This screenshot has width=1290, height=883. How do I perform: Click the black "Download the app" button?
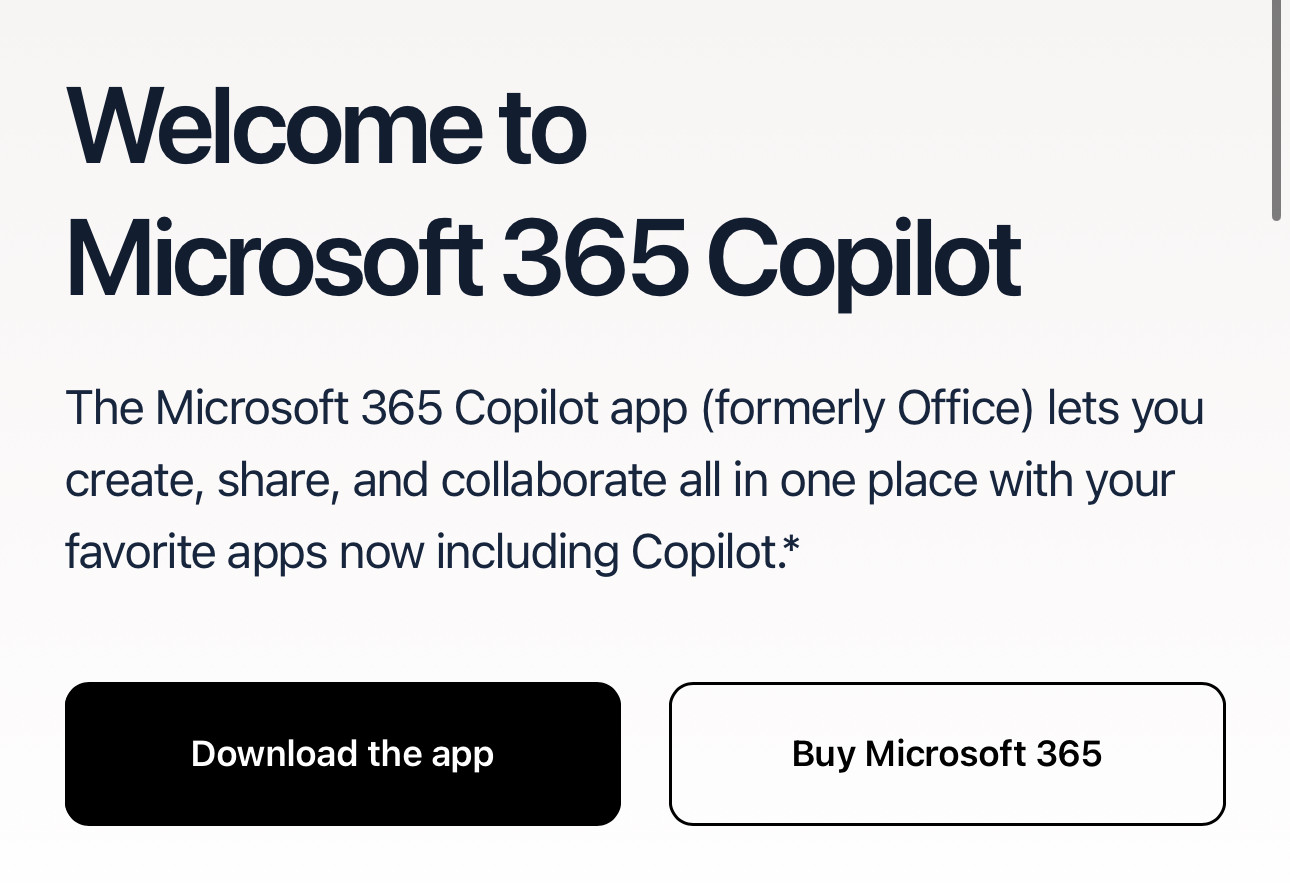click(x=342, y=753)
